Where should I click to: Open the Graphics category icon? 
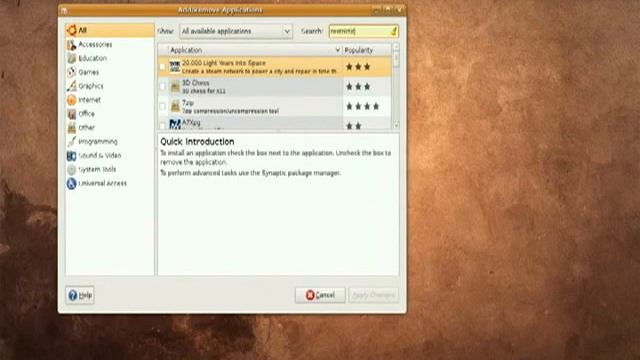[72, 86]
